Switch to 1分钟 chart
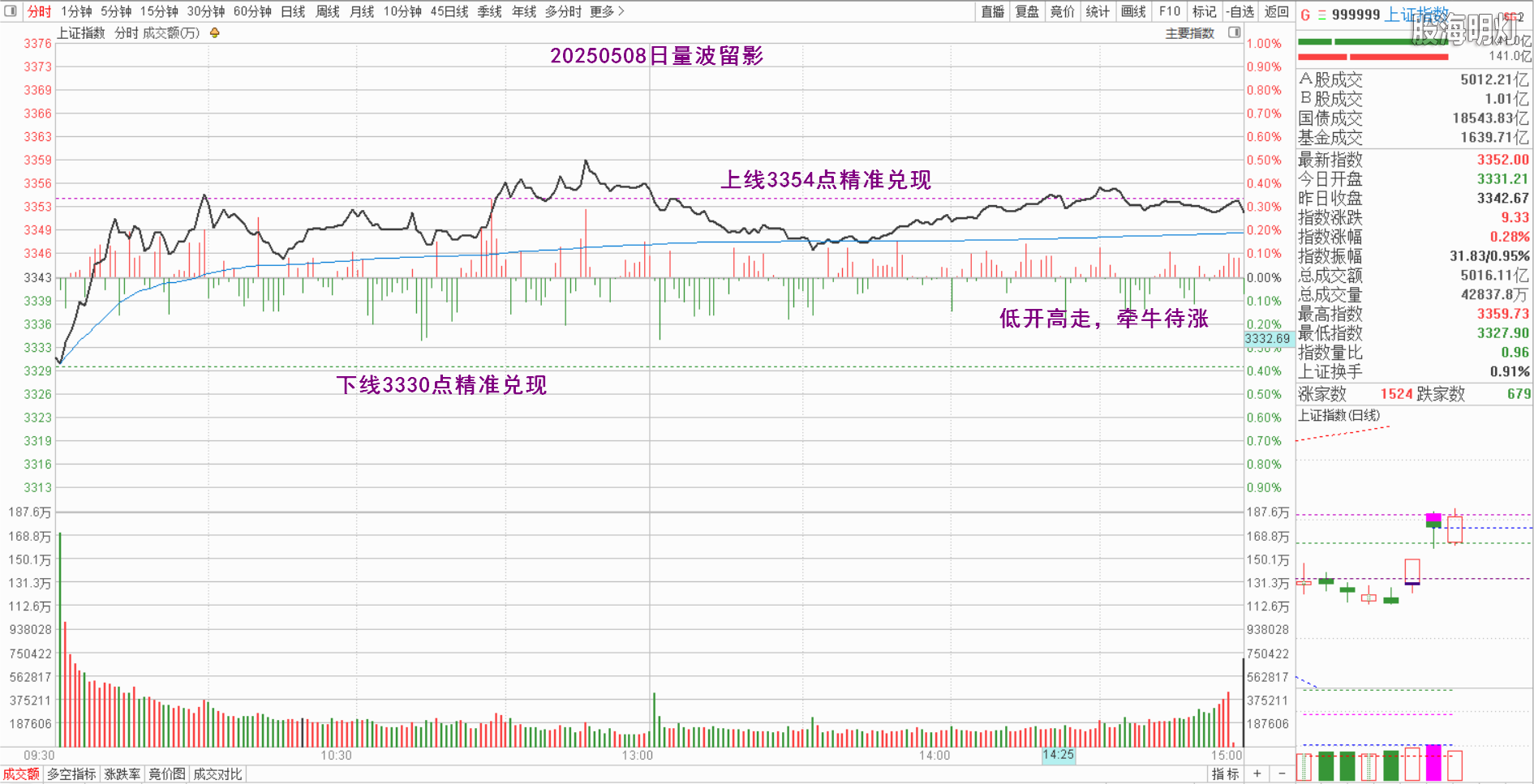 pos(76,11)
